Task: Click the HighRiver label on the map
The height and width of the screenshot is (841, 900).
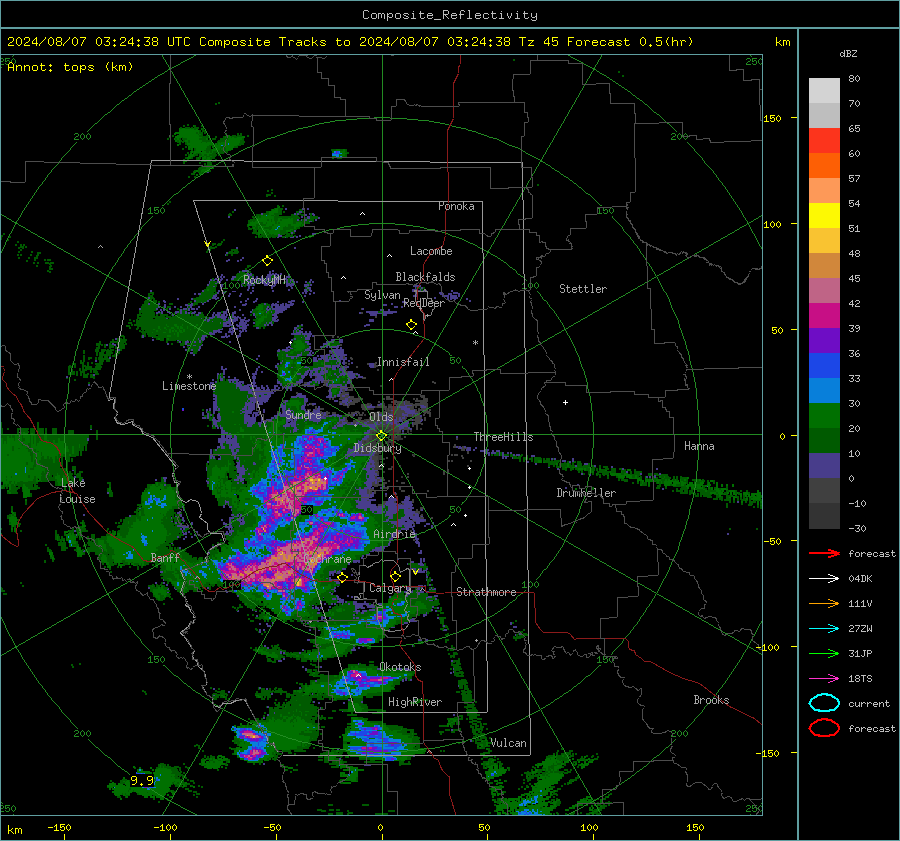Action: [x=415, y=702]
